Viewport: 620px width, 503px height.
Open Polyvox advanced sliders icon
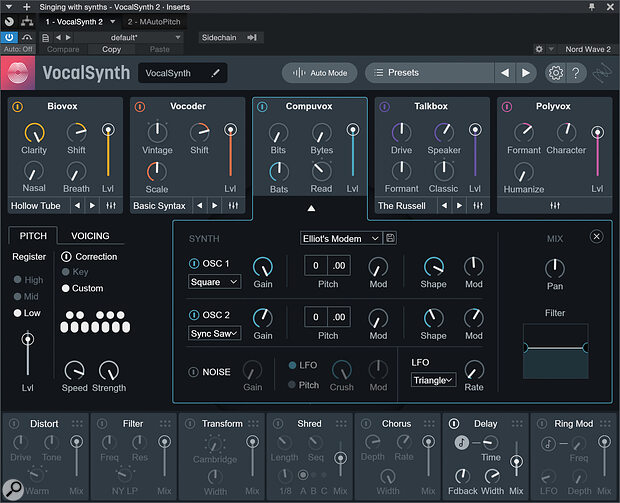tap(555, 206)
